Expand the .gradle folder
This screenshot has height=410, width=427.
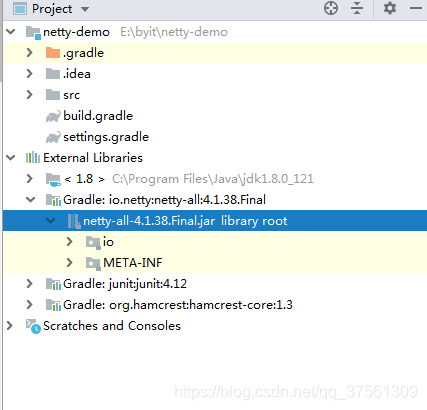click(x=30, y=53)
